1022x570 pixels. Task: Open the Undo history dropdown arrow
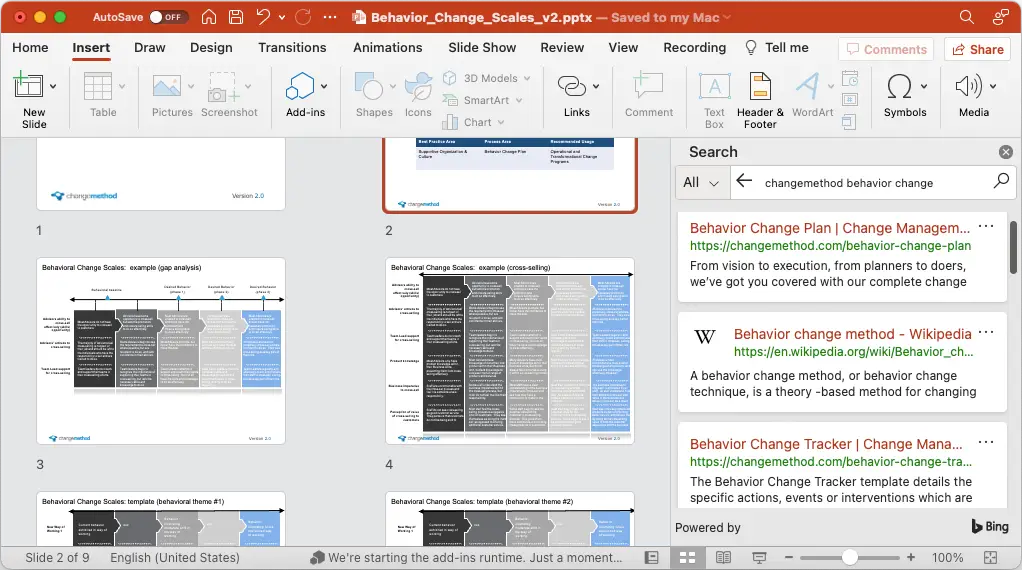coord(282,18)
